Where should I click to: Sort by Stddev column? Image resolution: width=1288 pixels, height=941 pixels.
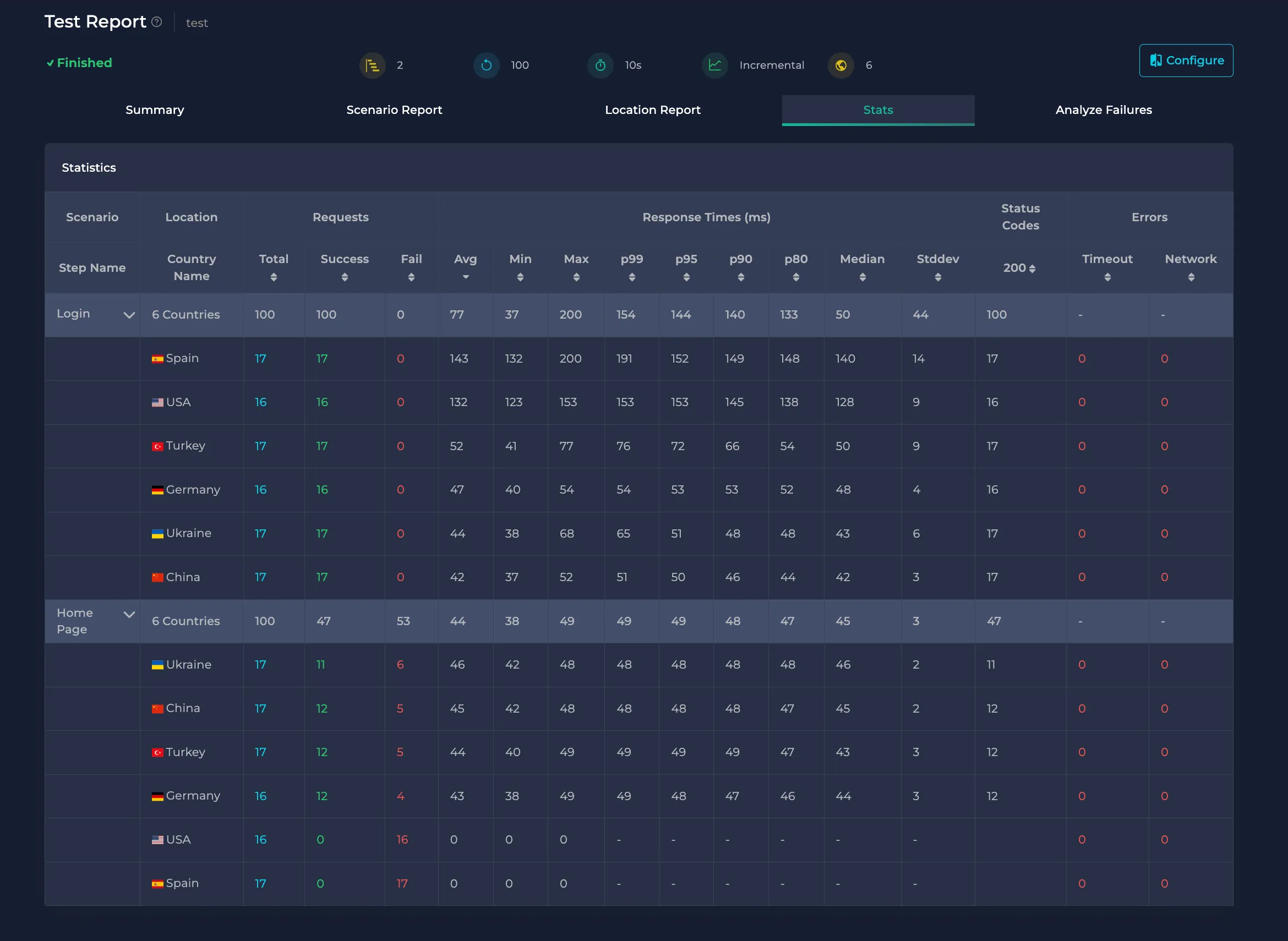point(938,277)
